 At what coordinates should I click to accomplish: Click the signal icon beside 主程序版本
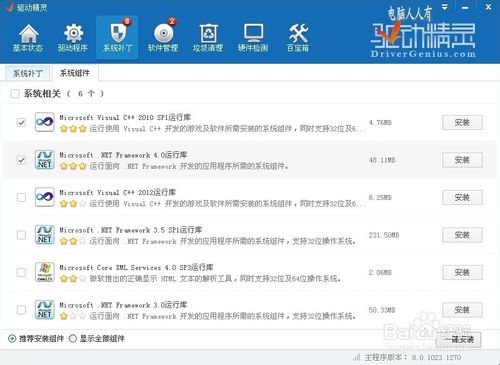coord(357,357)
